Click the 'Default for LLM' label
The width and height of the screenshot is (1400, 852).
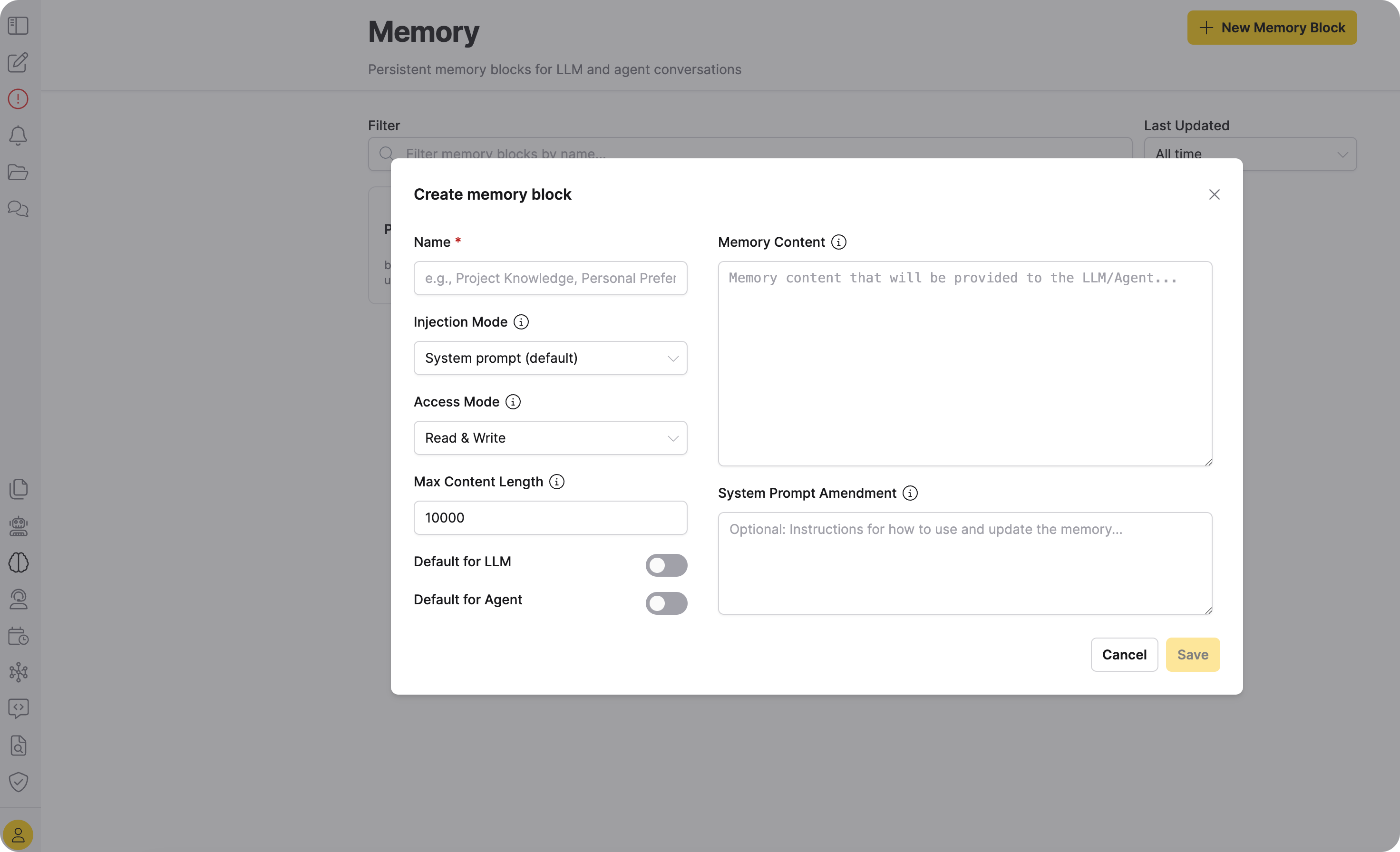coord(462,561)
